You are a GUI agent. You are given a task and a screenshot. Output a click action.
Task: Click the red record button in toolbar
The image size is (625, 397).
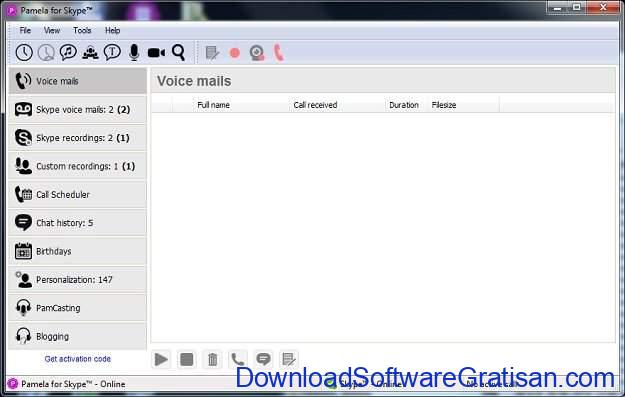[x=235, y=53]
